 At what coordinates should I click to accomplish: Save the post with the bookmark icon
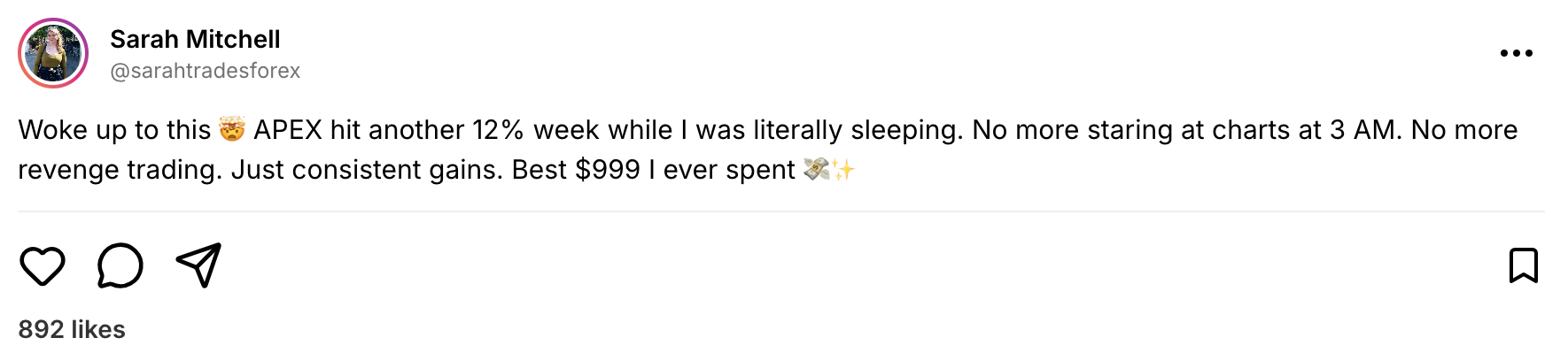pos(1524,265)
